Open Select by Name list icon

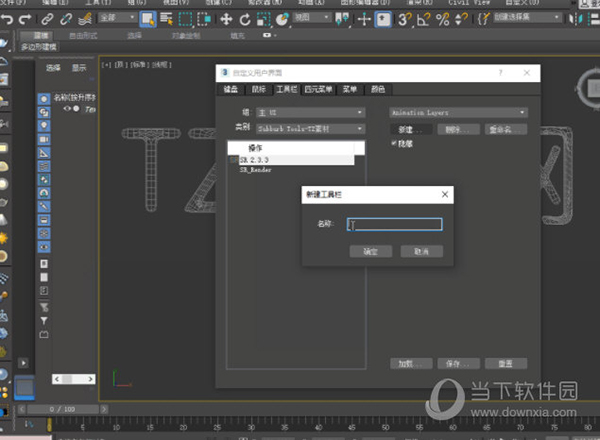point(166,19)
